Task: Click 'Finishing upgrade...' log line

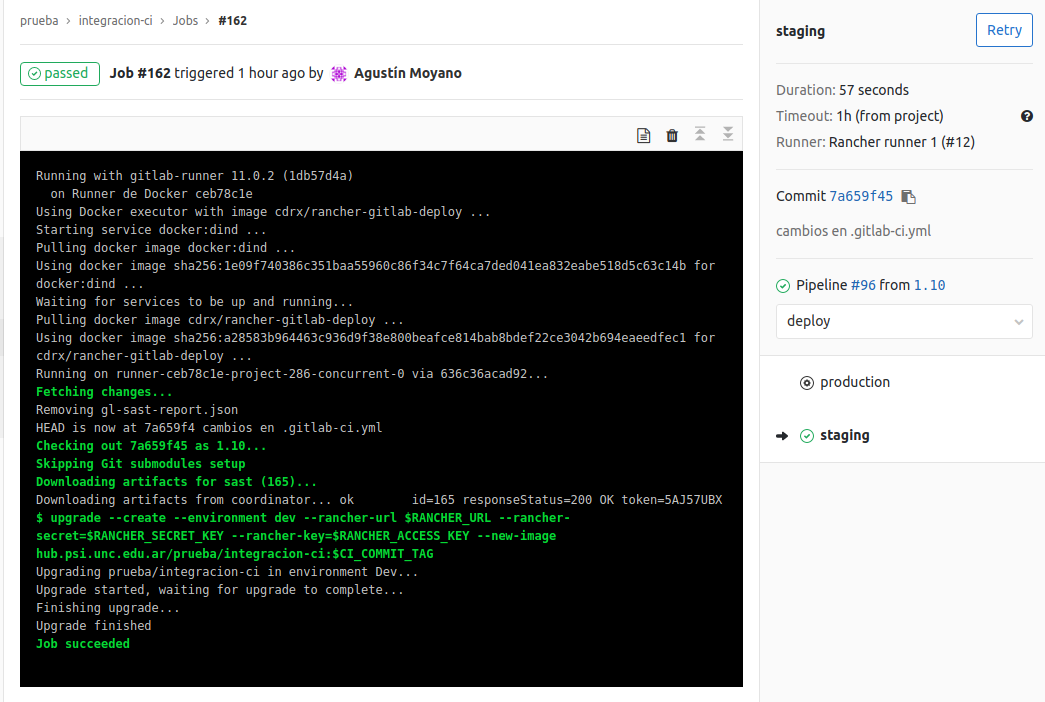Action: click(x=107, y=608)
